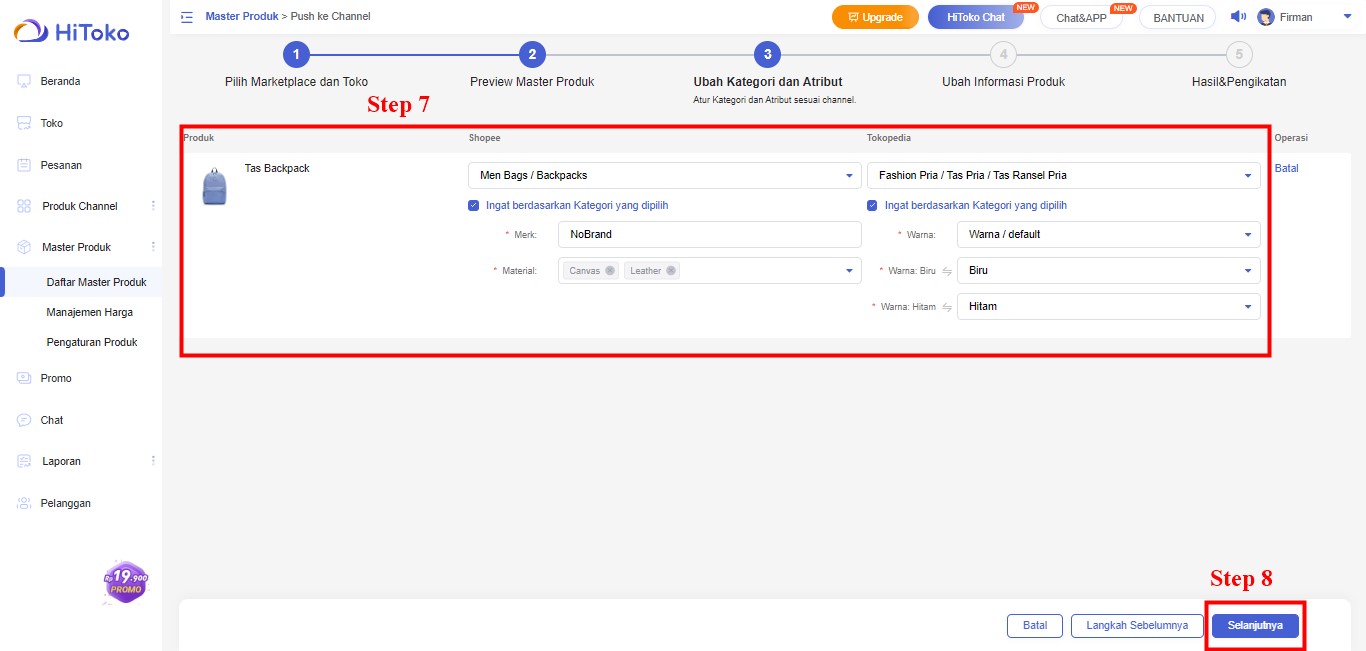Viewport: 1366px width, 651px height.
Task: Open the three-dot menu beside Master Produk
Action: (153, 247)
